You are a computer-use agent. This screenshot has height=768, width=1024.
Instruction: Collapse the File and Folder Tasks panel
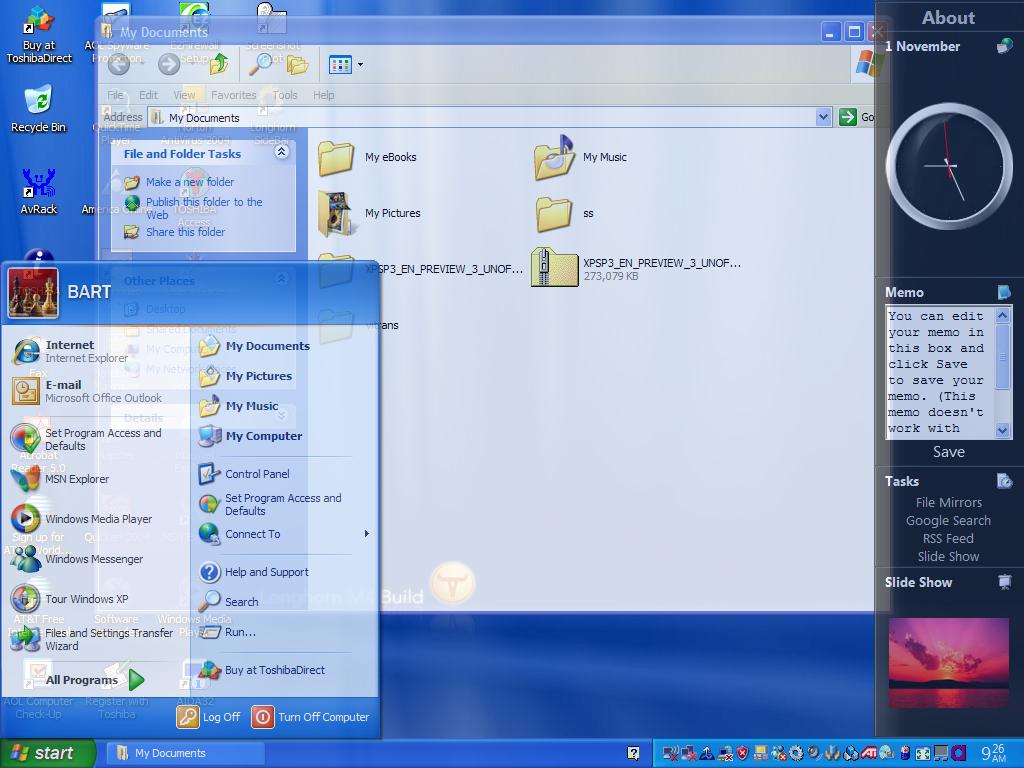(x=281, y=152)
